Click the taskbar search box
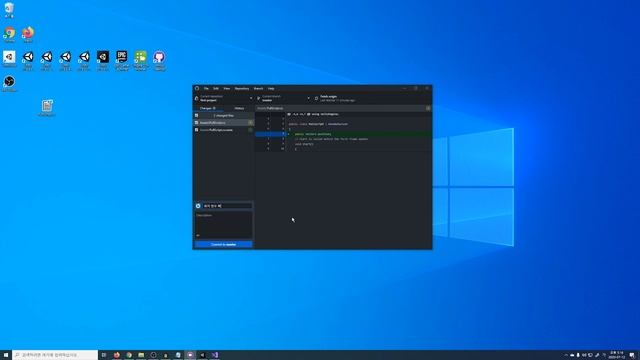Screen dimensions: 640x360 [x=55, y=355]
